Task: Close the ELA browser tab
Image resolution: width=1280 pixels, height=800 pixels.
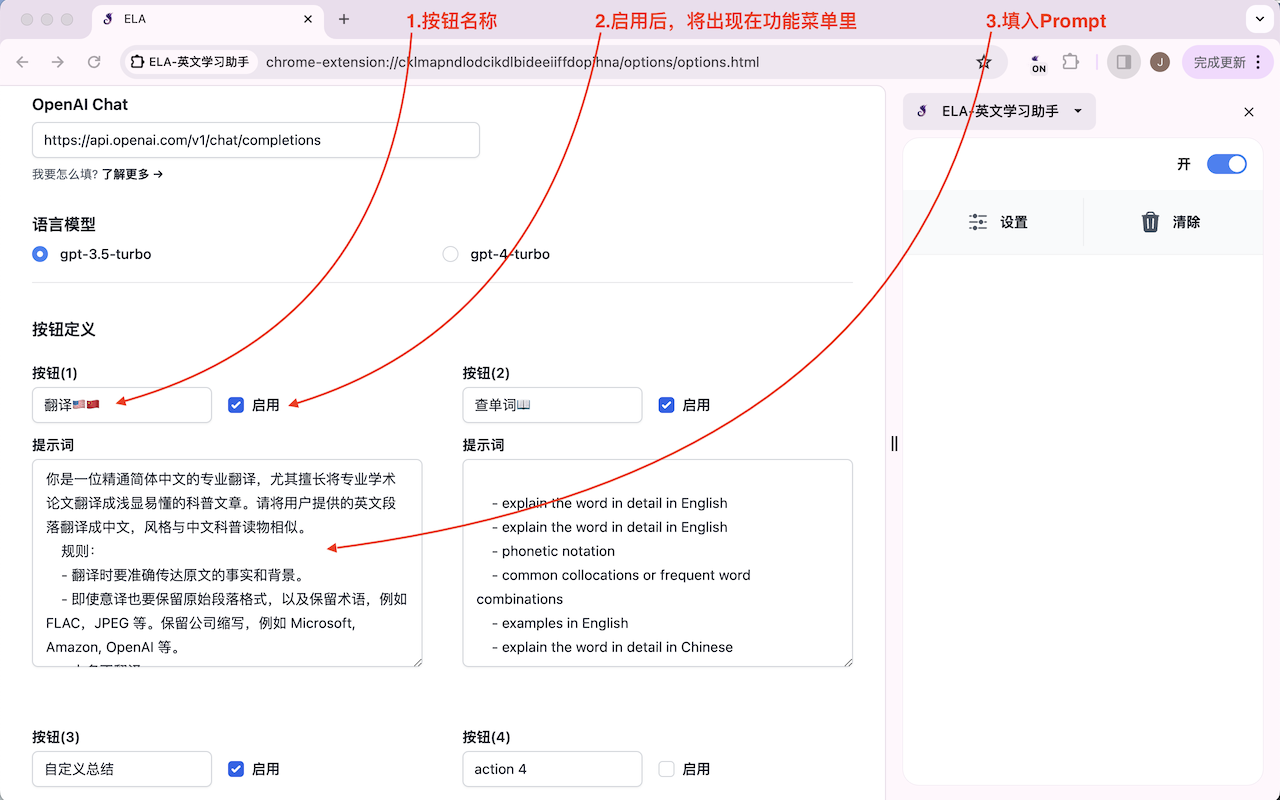Action: 309,19
